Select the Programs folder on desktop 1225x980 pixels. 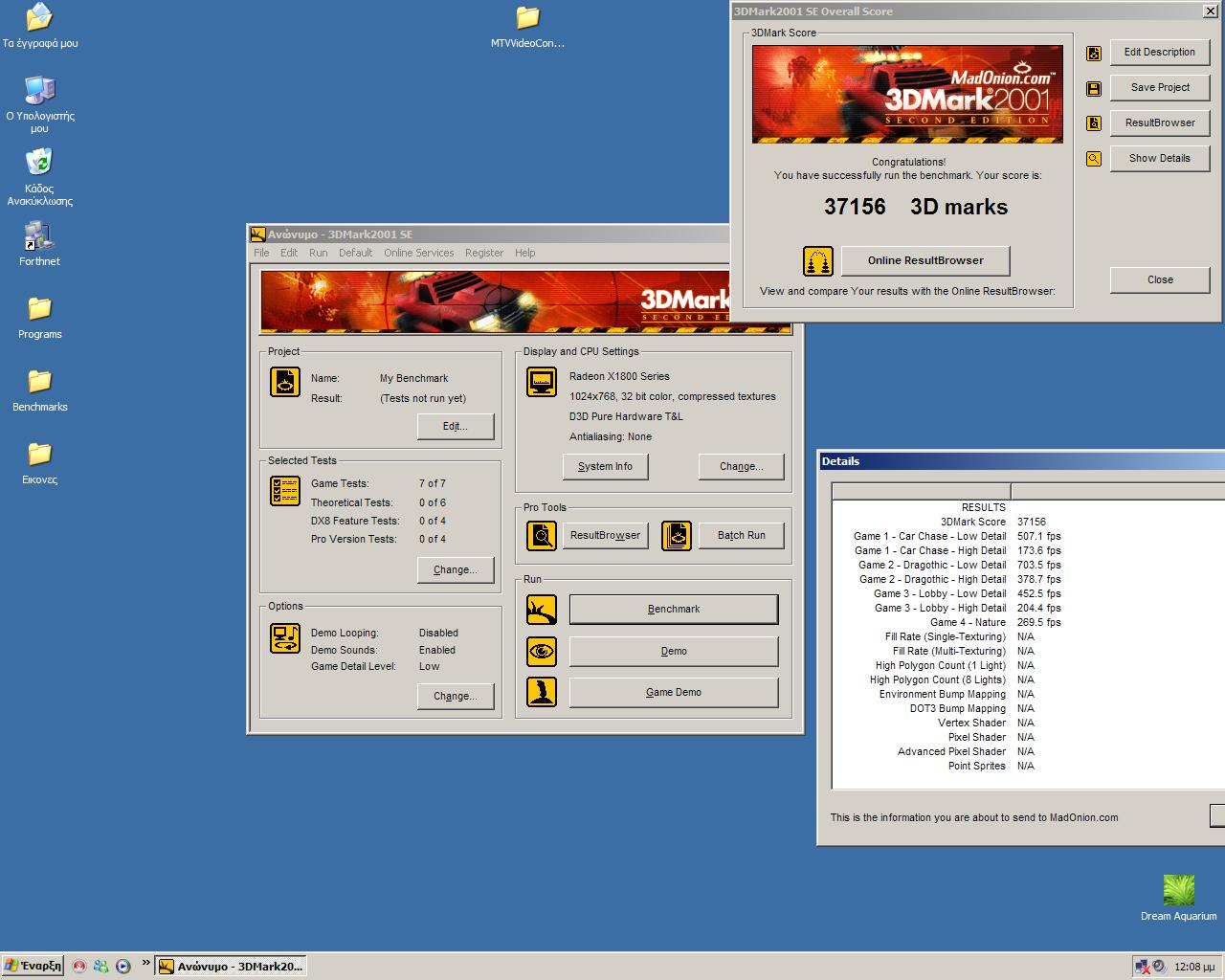point(39,318)
